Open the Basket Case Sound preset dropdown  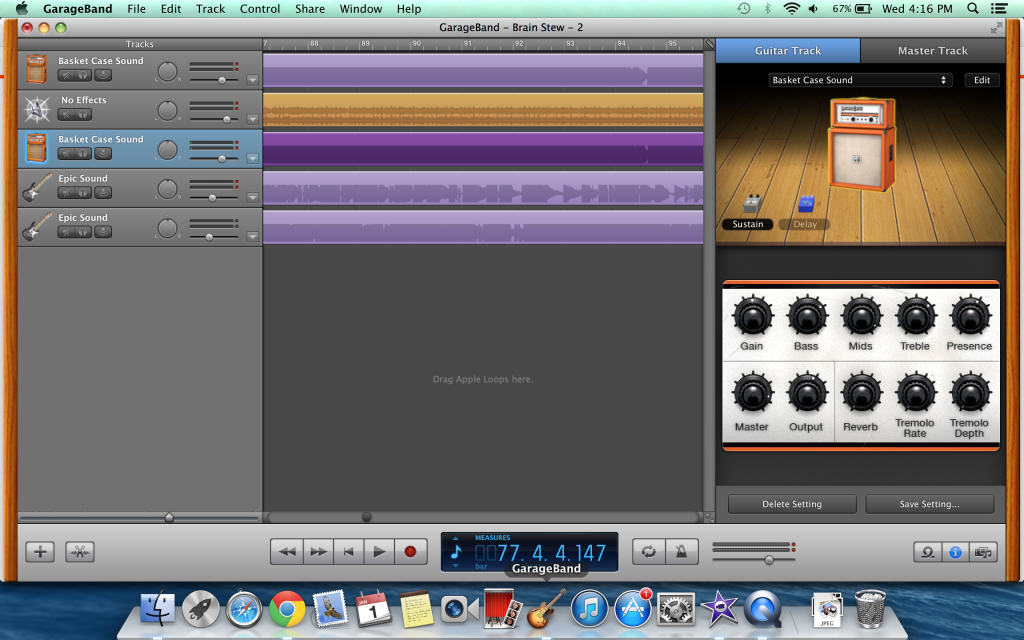pos(860,80)
